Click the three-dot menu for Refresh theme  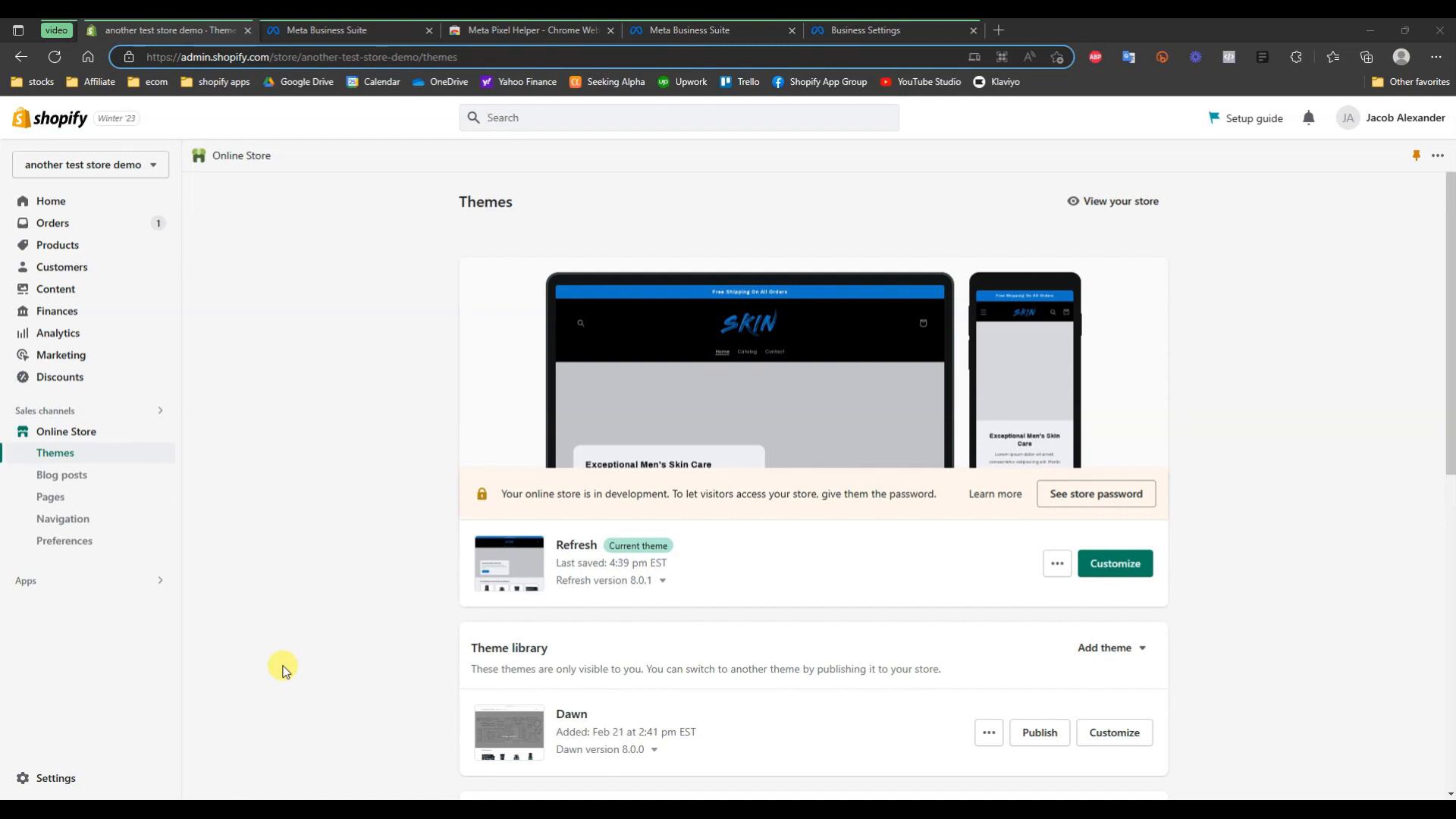tap(1056, 563)
